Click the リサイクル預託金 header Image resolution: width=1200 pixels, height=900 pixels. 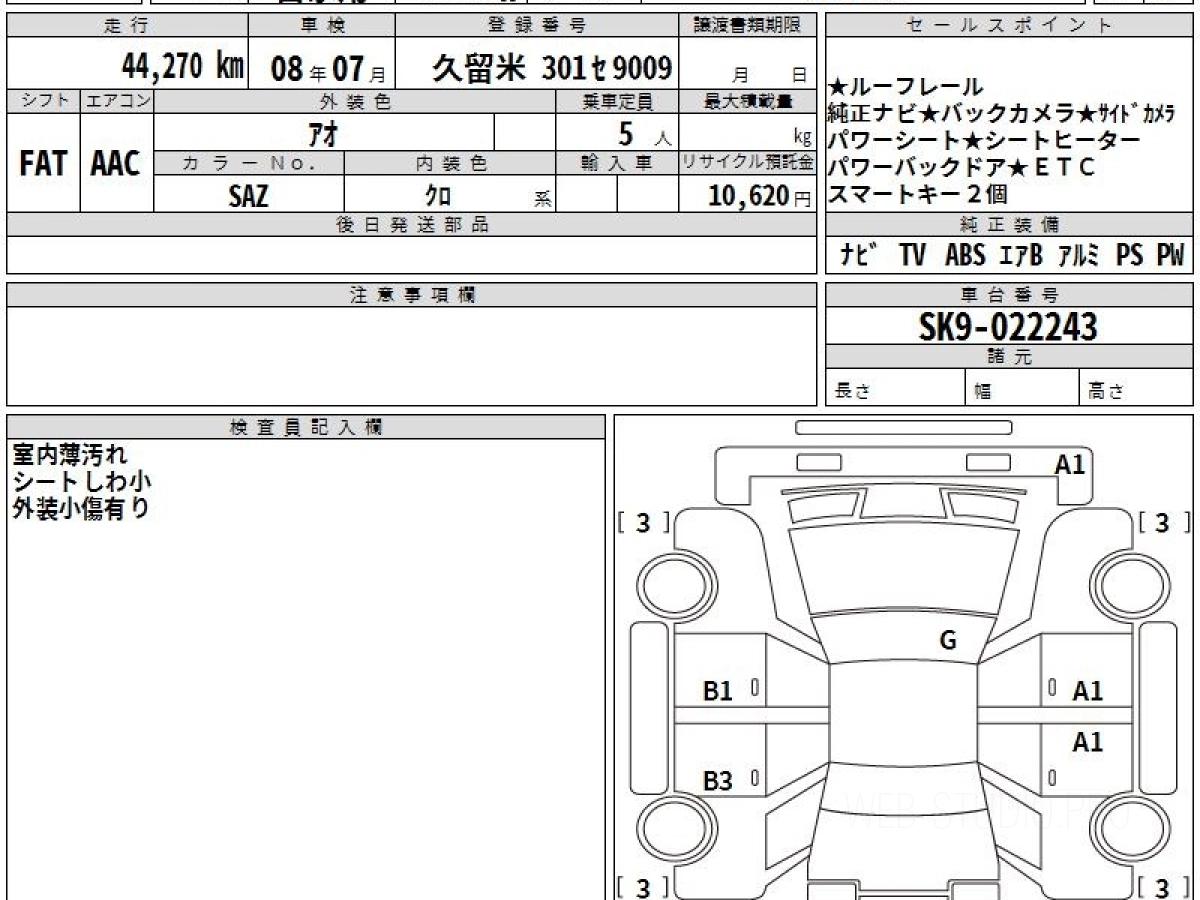[x=748, y=163]
